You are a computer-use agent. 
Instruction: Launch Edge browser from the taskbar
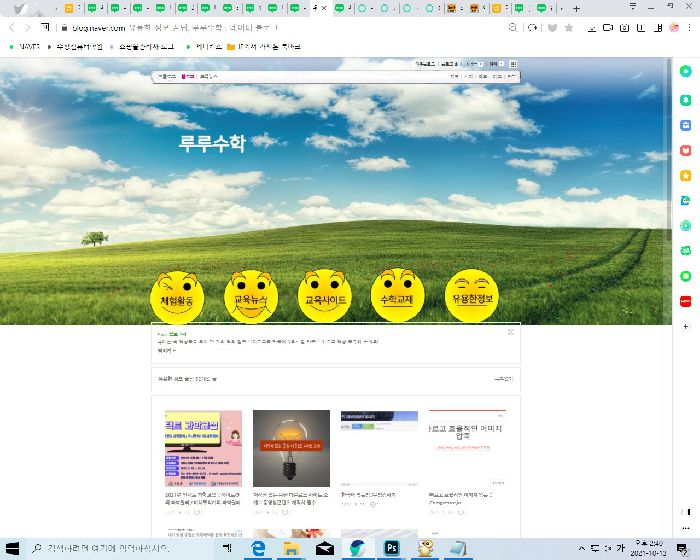tap(258, 548)
